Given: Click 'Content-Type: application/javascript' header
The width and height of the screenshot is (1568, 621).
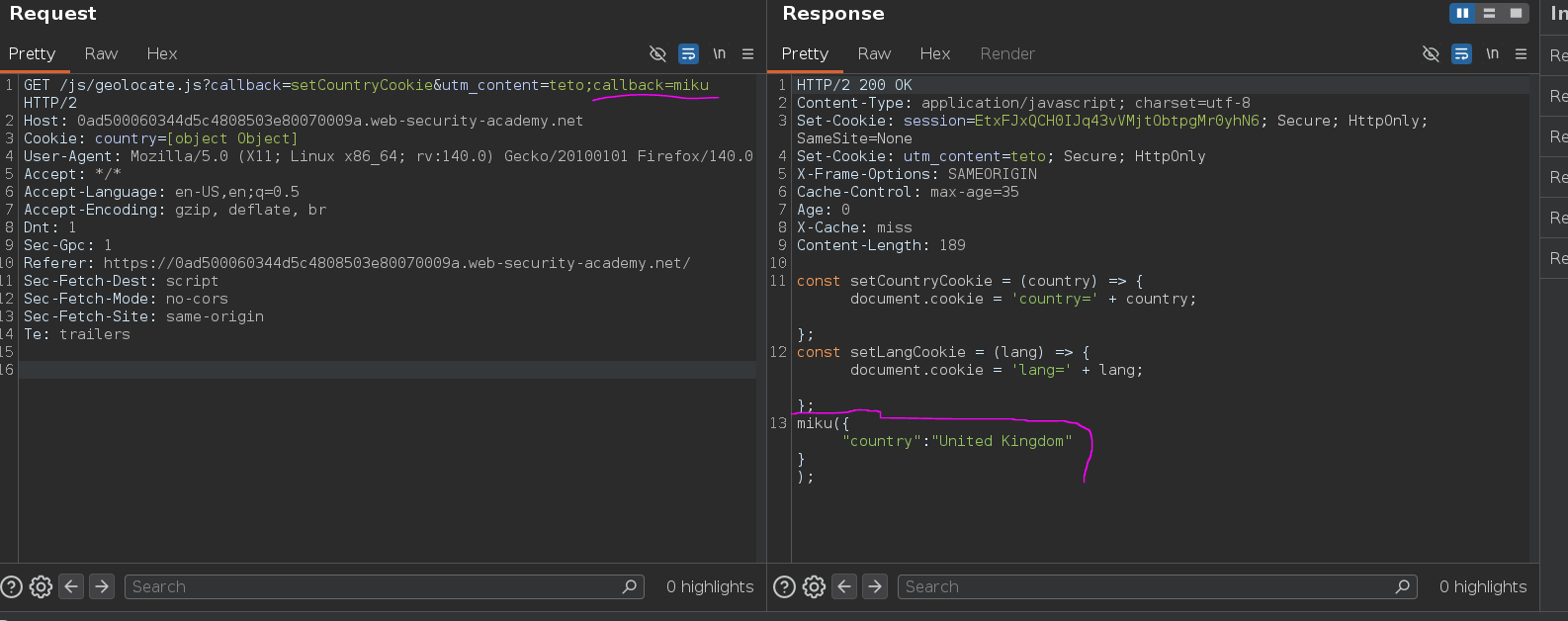Looking at the screenshot, I should click(x=1023, y=103).
